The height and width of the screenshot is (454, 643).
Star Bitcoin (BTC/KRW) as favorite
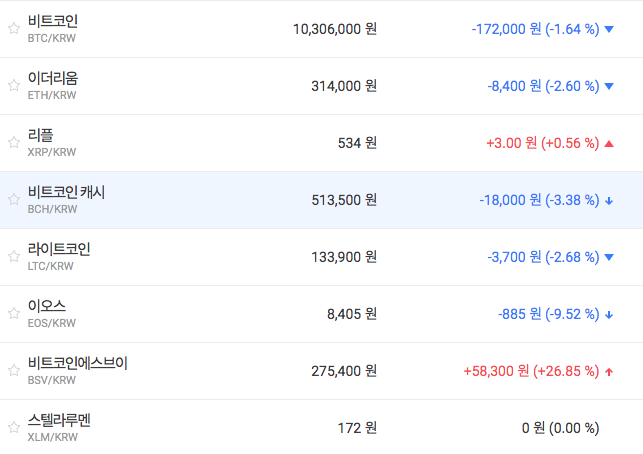point(13,29)
